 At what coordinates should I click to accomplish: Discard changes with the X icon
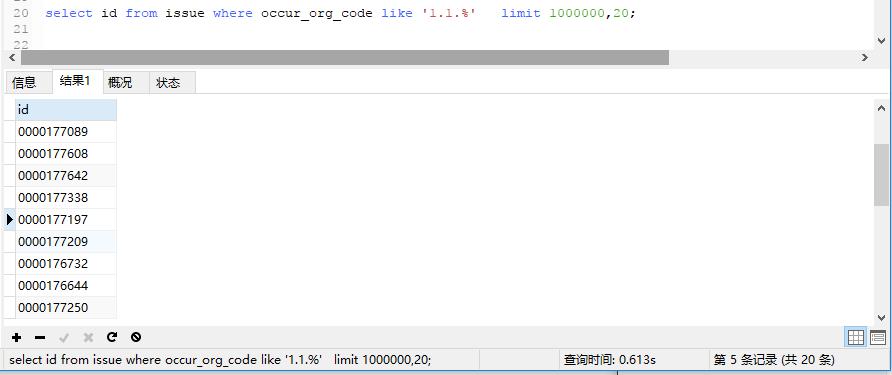pyautogui.click(x=88, y=337)
